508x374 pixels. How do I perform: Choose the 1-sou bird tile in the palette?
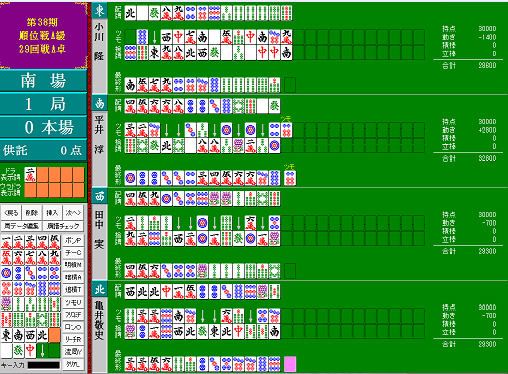tap(6, 304)
